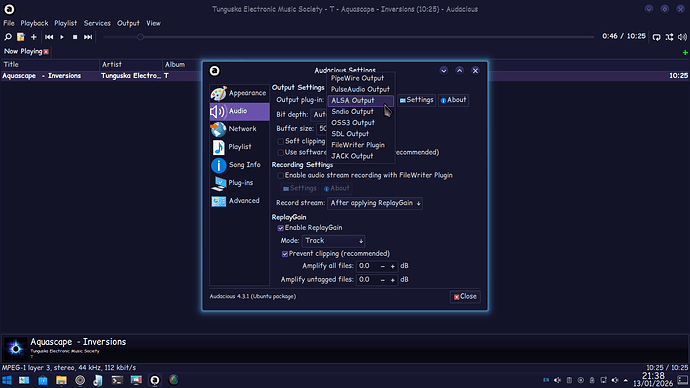The image size is (690, 388).
Task: Click the playback seek slider handle
Action: coord(140,37)
